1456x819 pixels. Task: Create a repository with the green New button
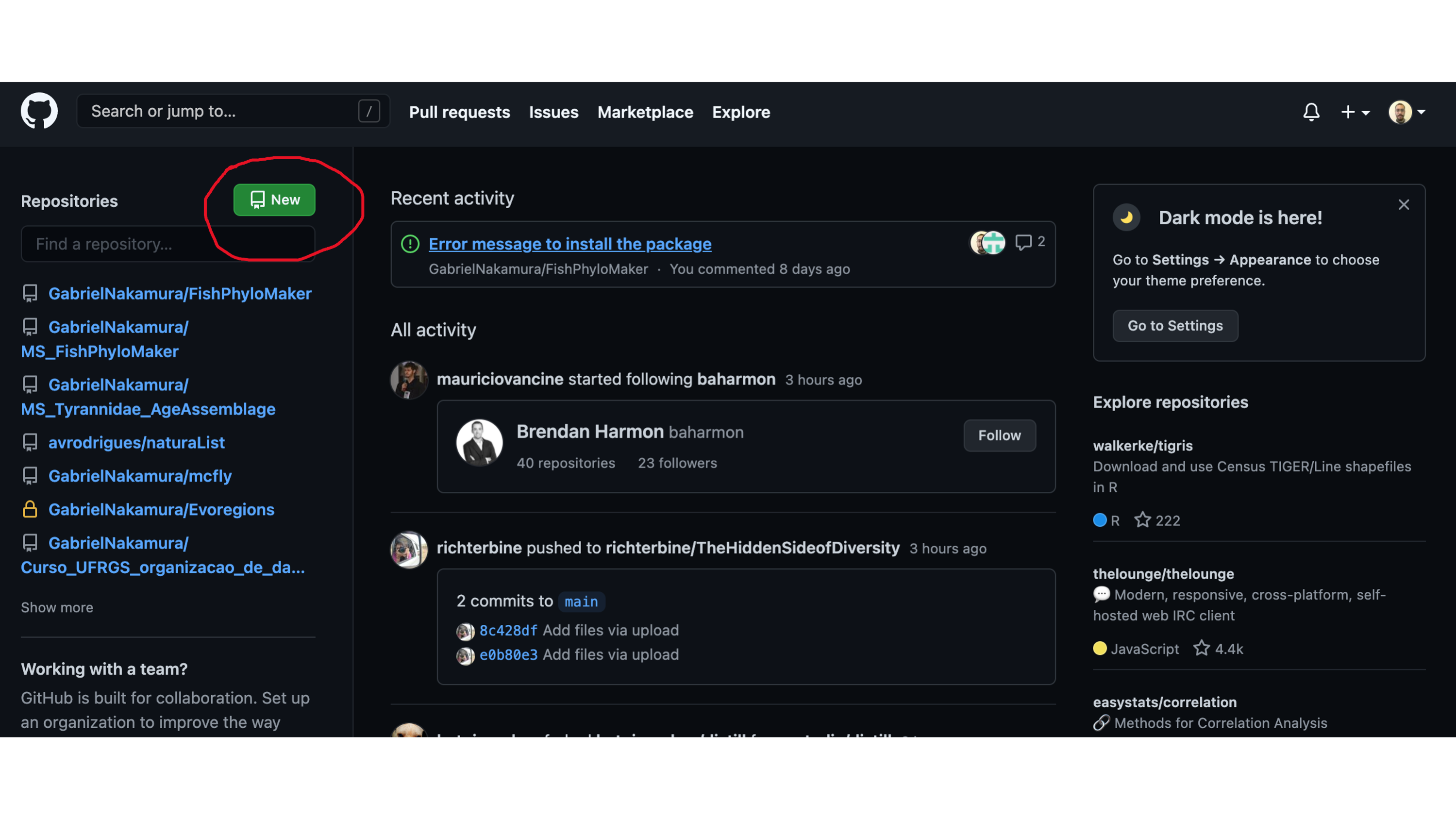(x=274, y=200)
